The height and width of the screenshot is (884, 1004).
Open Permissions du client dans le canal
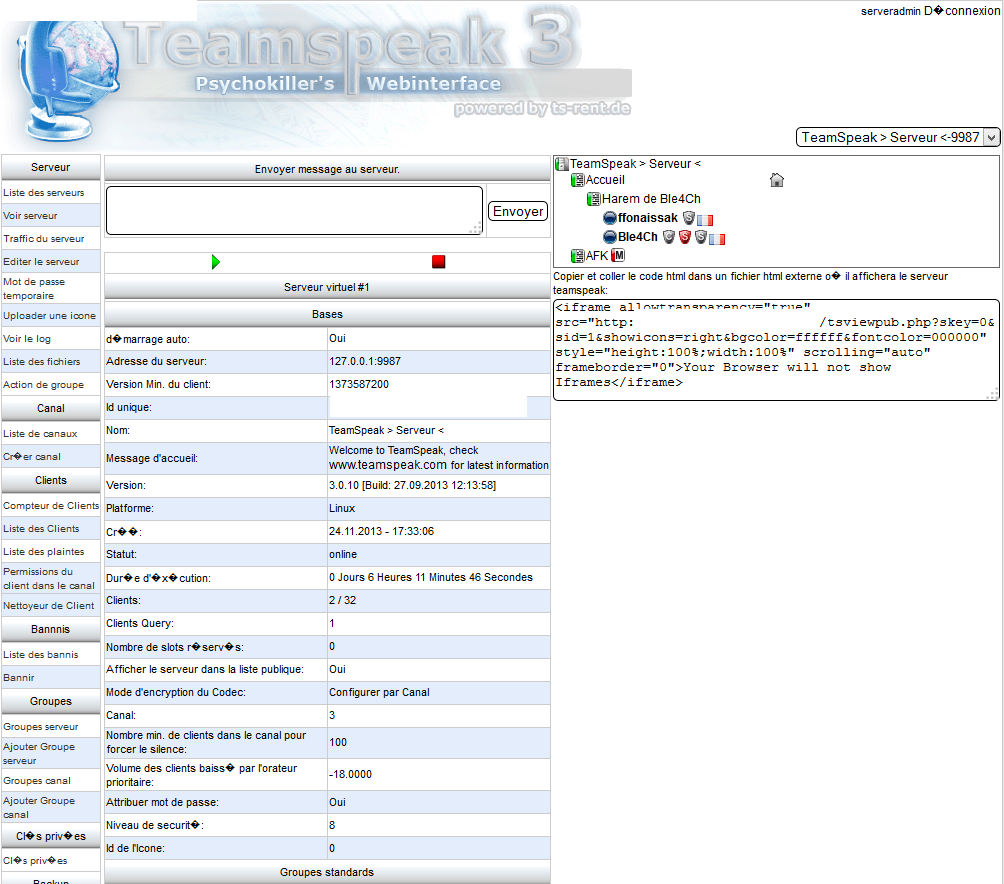[49, 579]
